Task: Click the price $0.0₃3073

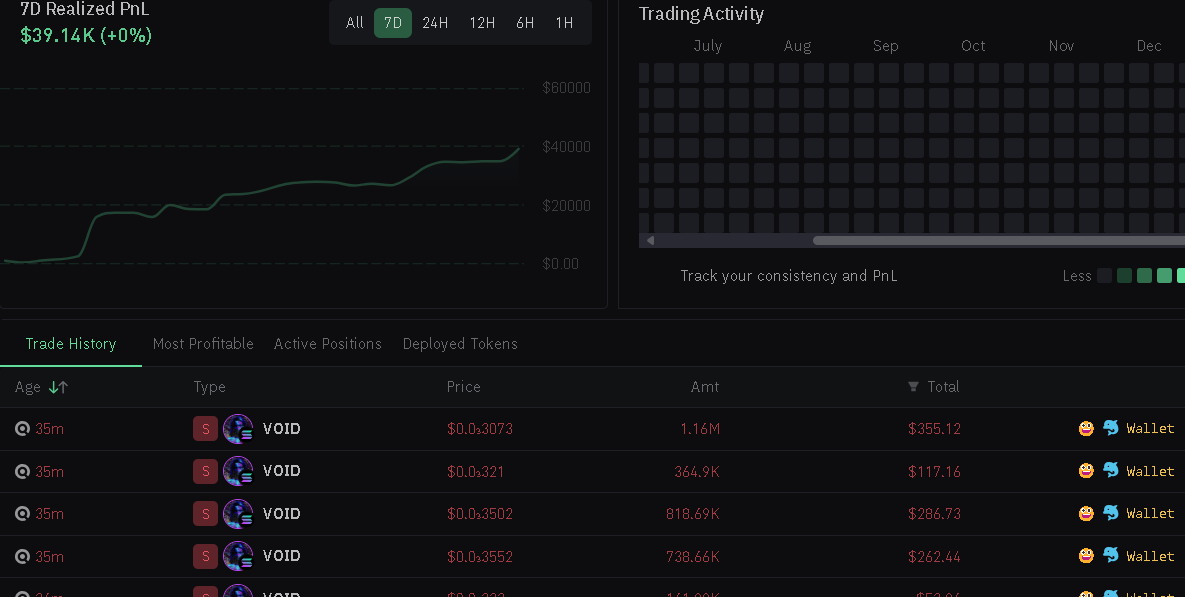Action: (480, 429)
